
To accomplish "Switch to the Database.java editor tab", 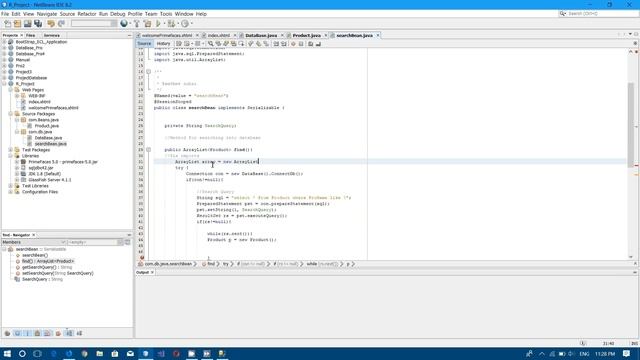I will click(261, 36).
